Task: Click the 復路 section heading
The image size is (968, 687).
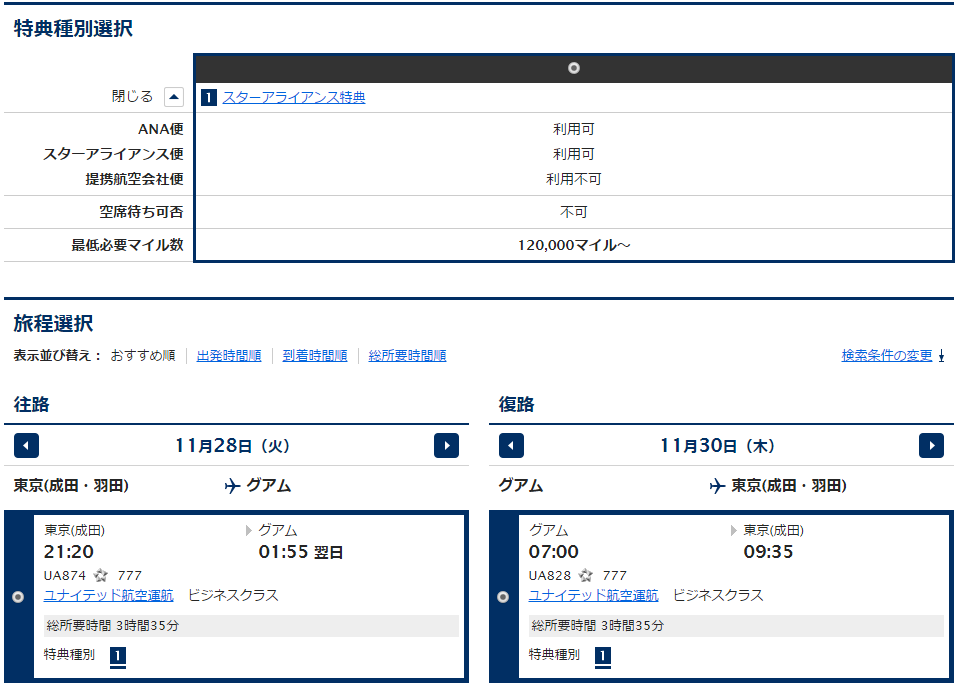Action: point(517,404)
